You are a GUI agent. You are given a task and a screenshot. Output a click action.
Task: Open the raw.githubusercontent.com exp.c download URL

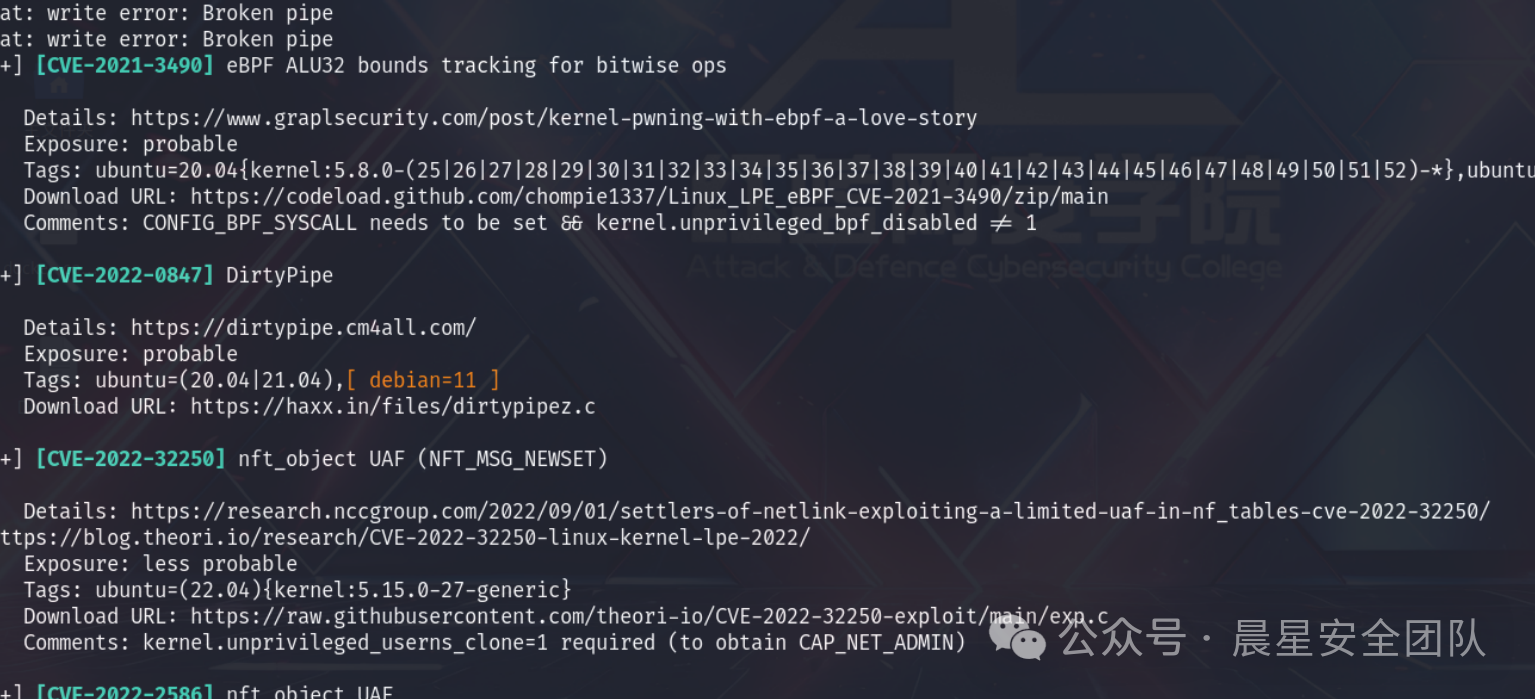click(650, 616)
